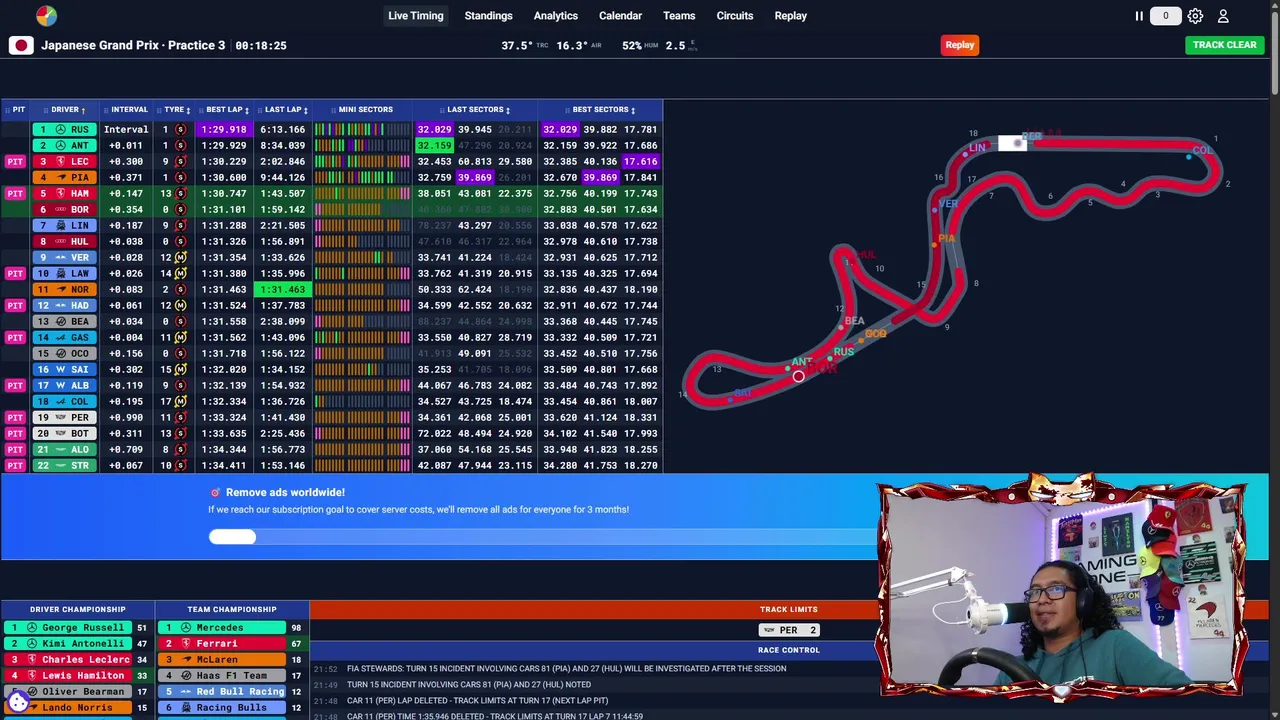Click the PIT column header

(x=17, y=109)
